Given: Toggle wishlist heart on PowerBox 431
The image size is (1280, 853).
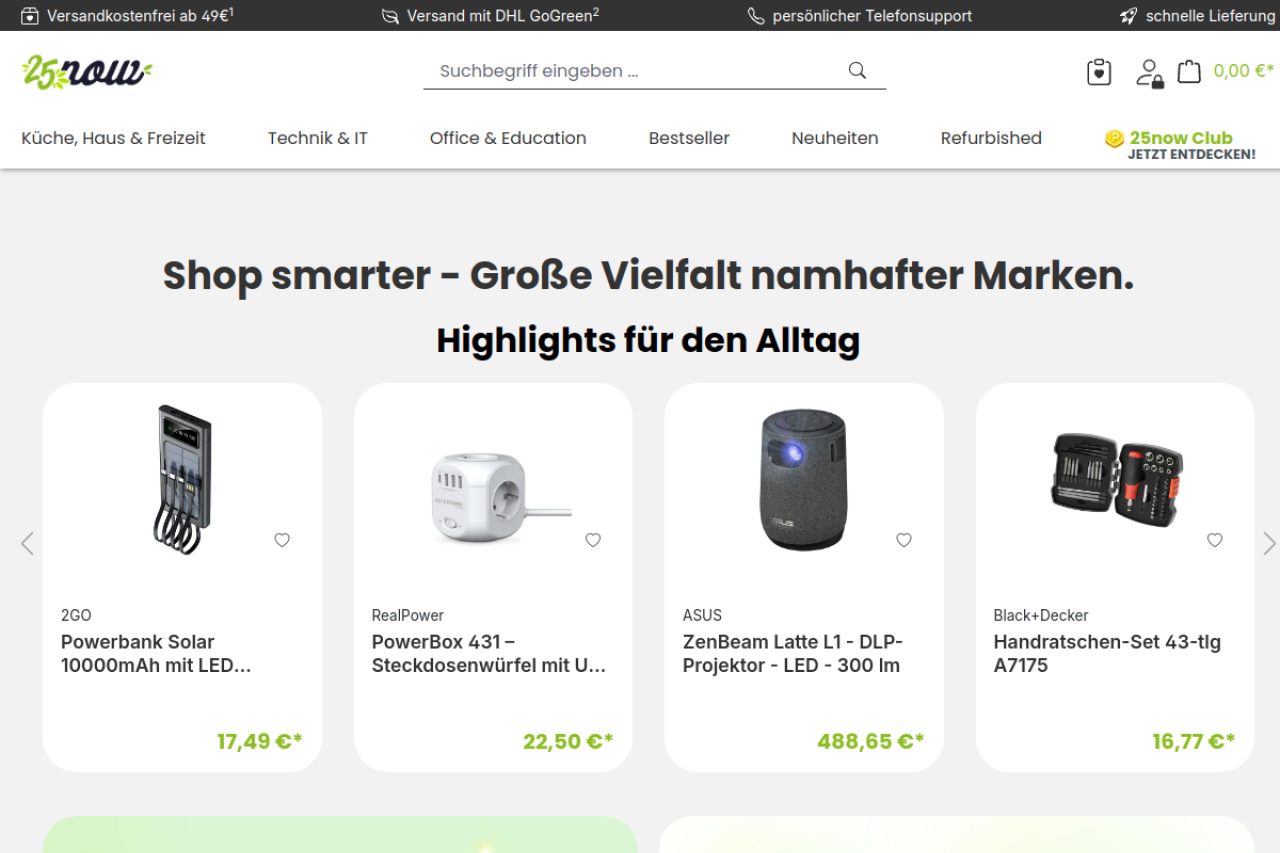Looking at the screenshot, I should [x=593, y=540].
